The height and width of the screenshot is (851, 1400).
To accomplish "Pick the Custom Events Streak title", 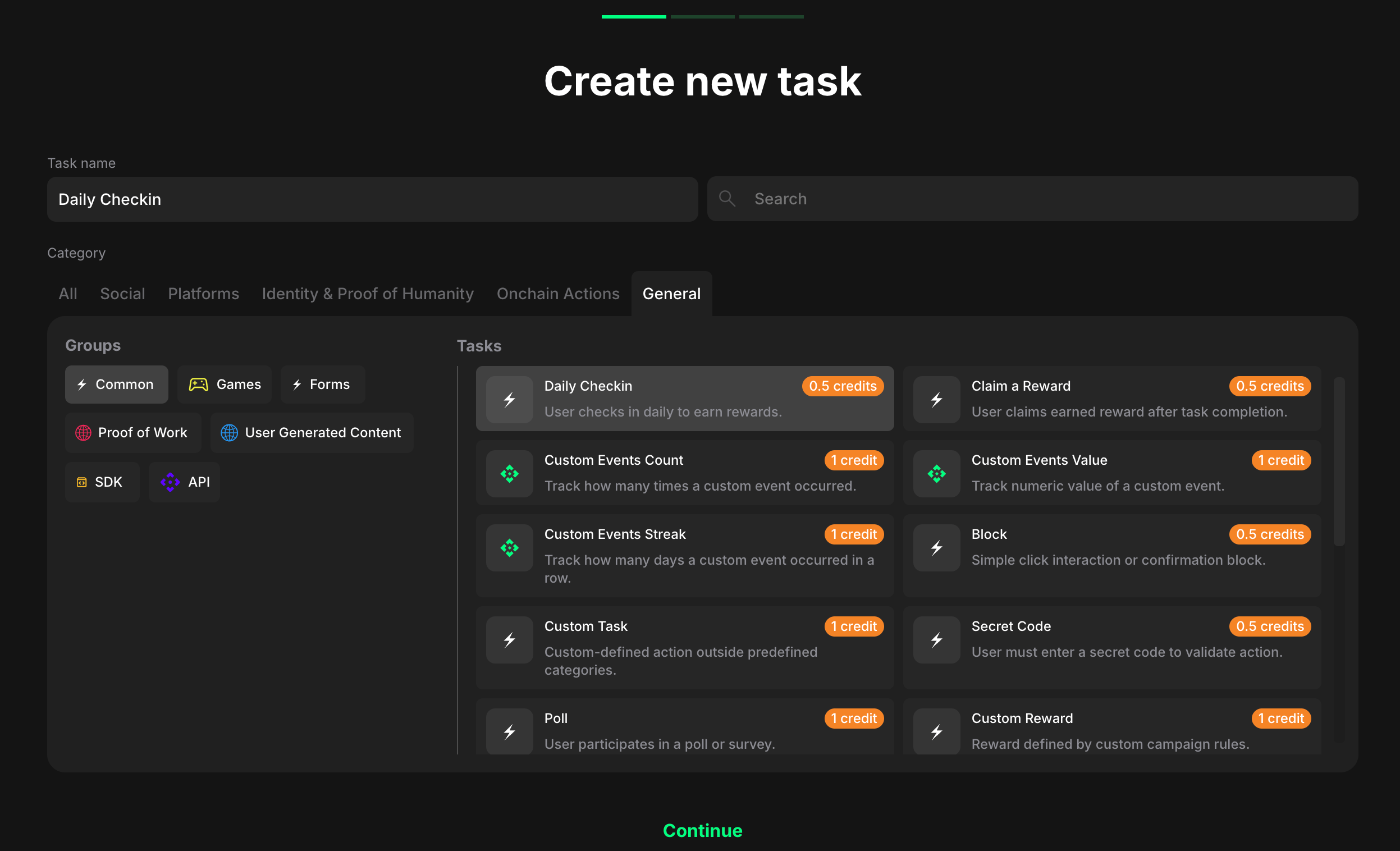I will pos(615,534).
